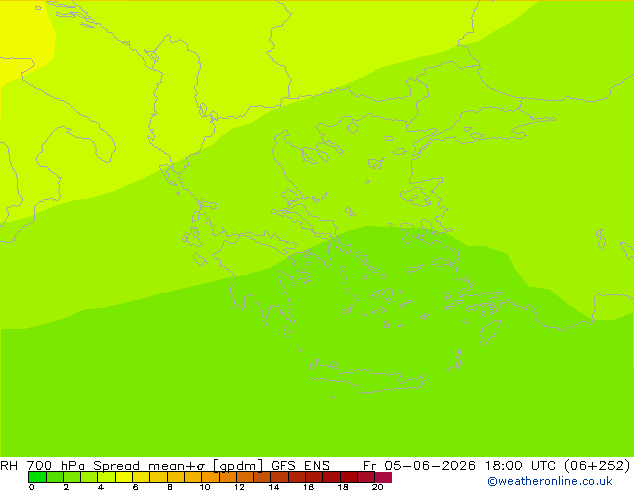The image size is (634, 490).
Task: Pick the red legend swatch above the 16 label
Action: pyautogui.click(x=314, y=477)
